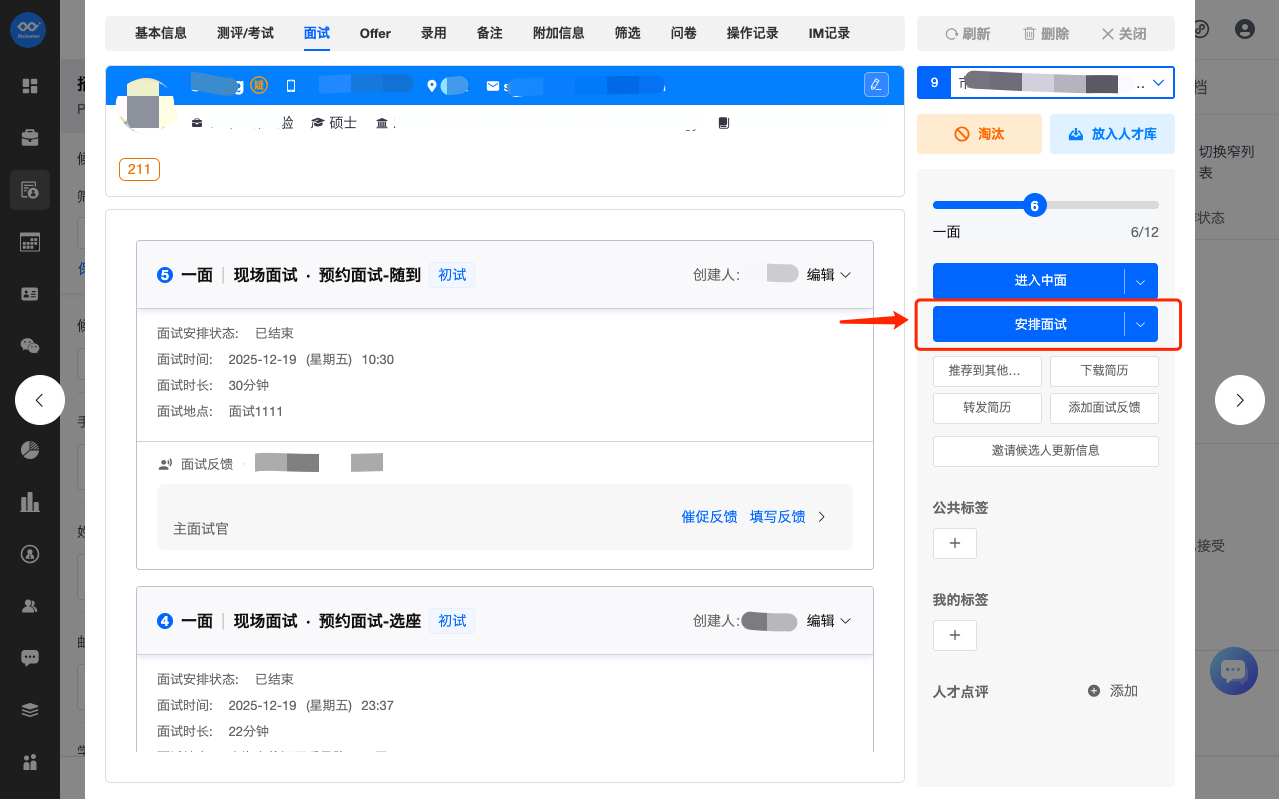Click the 填写反馈 link
Screen dimensions: 1279x799
coord(778,517)
